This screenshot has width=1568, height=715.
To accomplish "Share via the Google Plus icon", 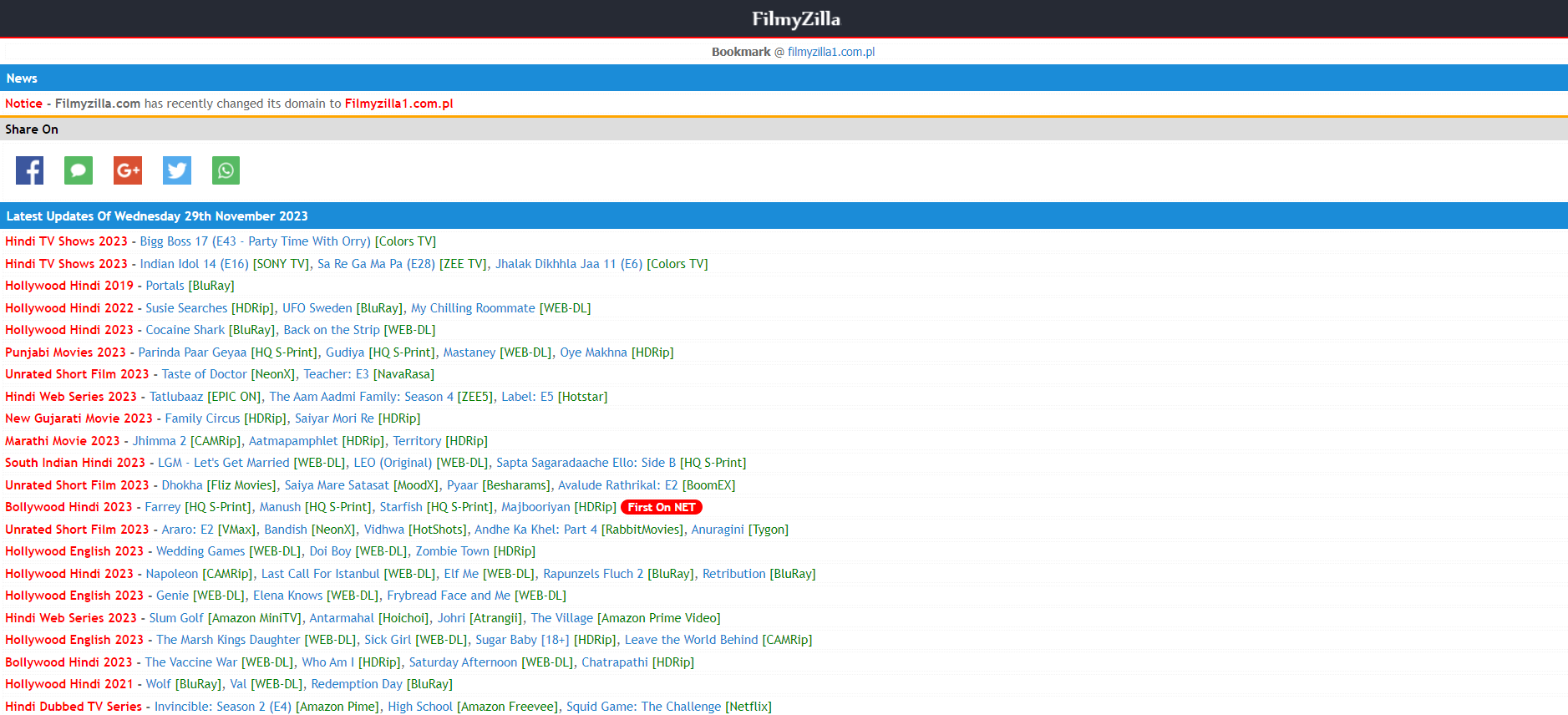I will coord(128,170).
